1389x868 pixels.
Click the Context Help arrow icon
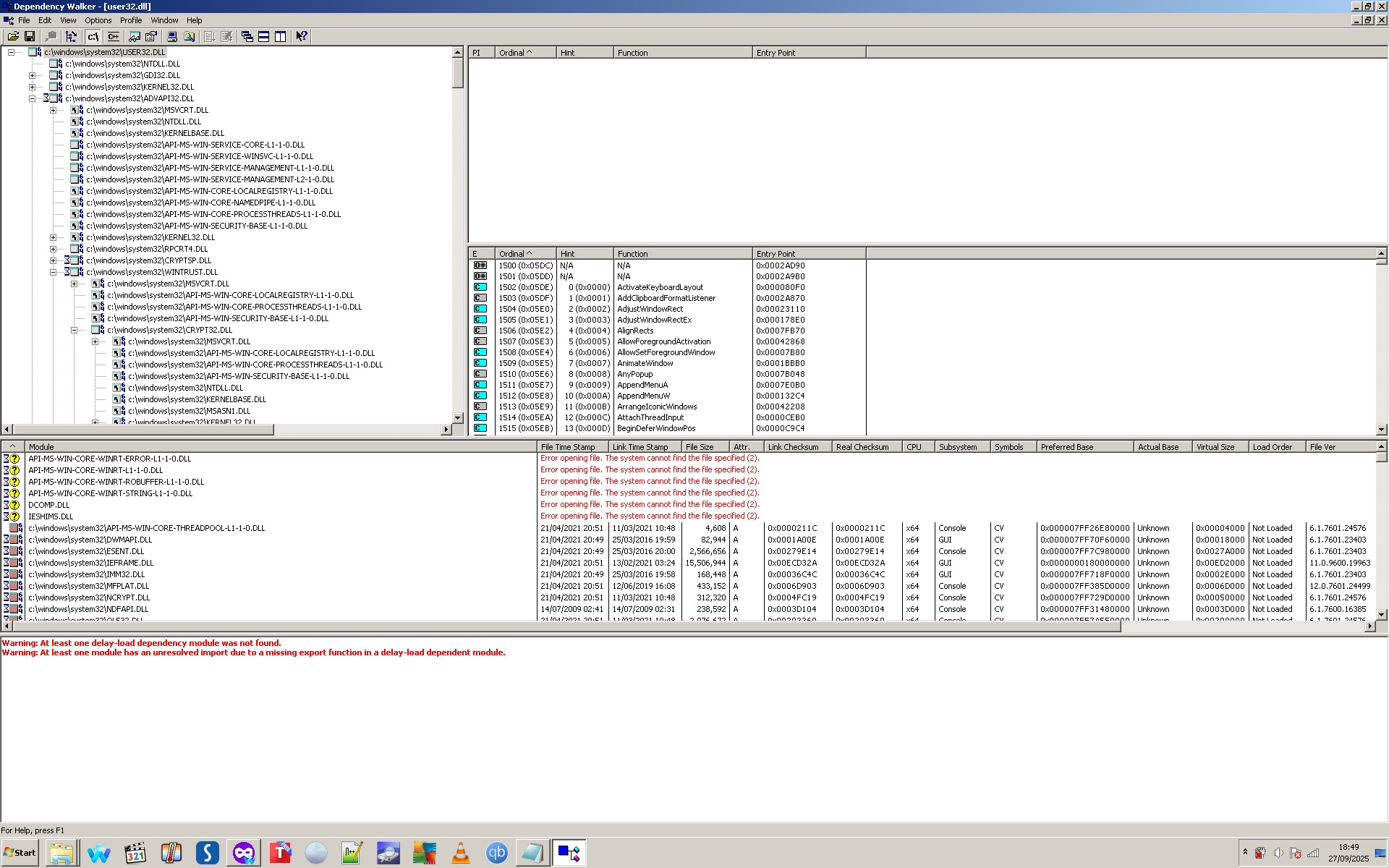(302, 36)
